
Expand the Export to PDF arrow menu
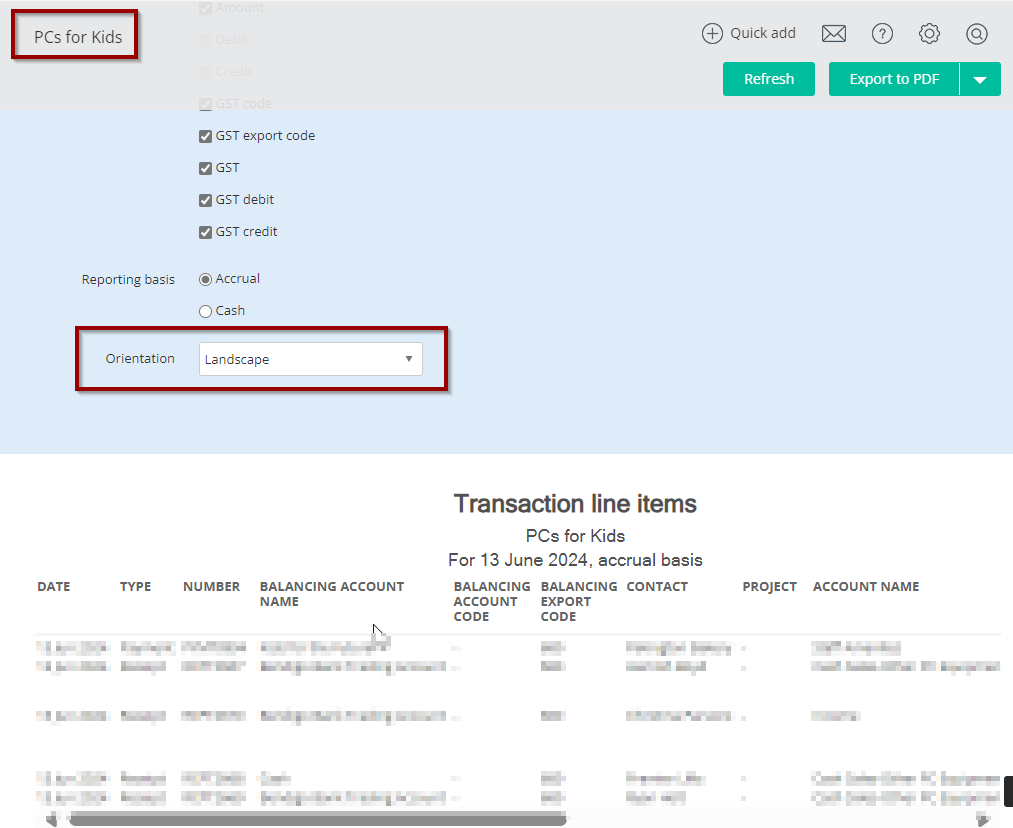pyautogui.click(x=980, y=79)
